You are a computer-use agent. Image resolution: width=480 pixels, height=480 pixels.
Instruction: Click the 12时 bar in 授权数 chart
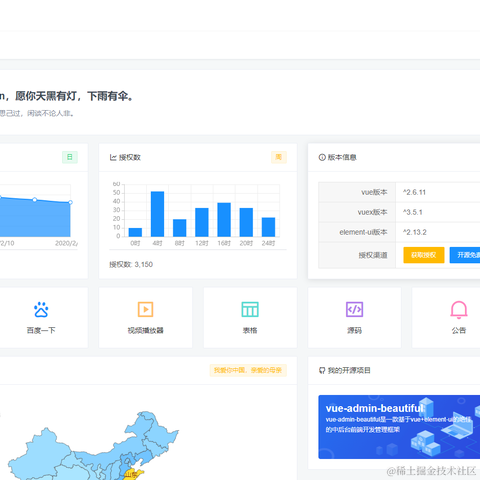pyautogui.click(x=202, y=222)
